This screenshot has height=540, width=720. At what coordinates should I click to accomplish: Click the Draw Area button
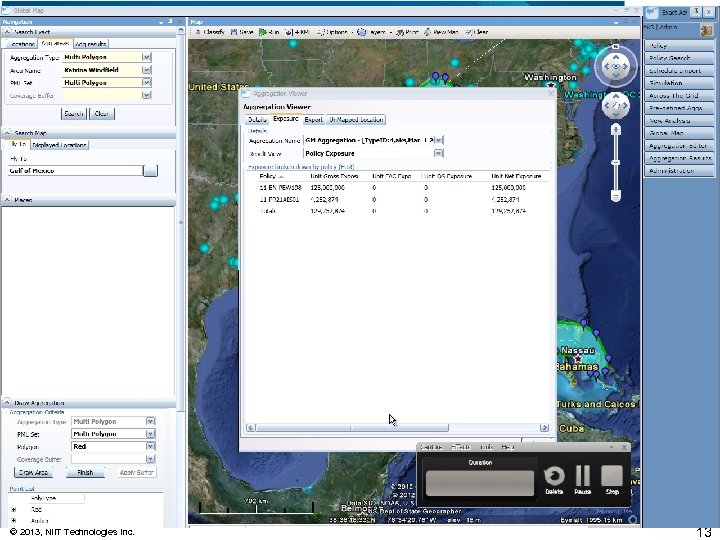tap(33, 472)
